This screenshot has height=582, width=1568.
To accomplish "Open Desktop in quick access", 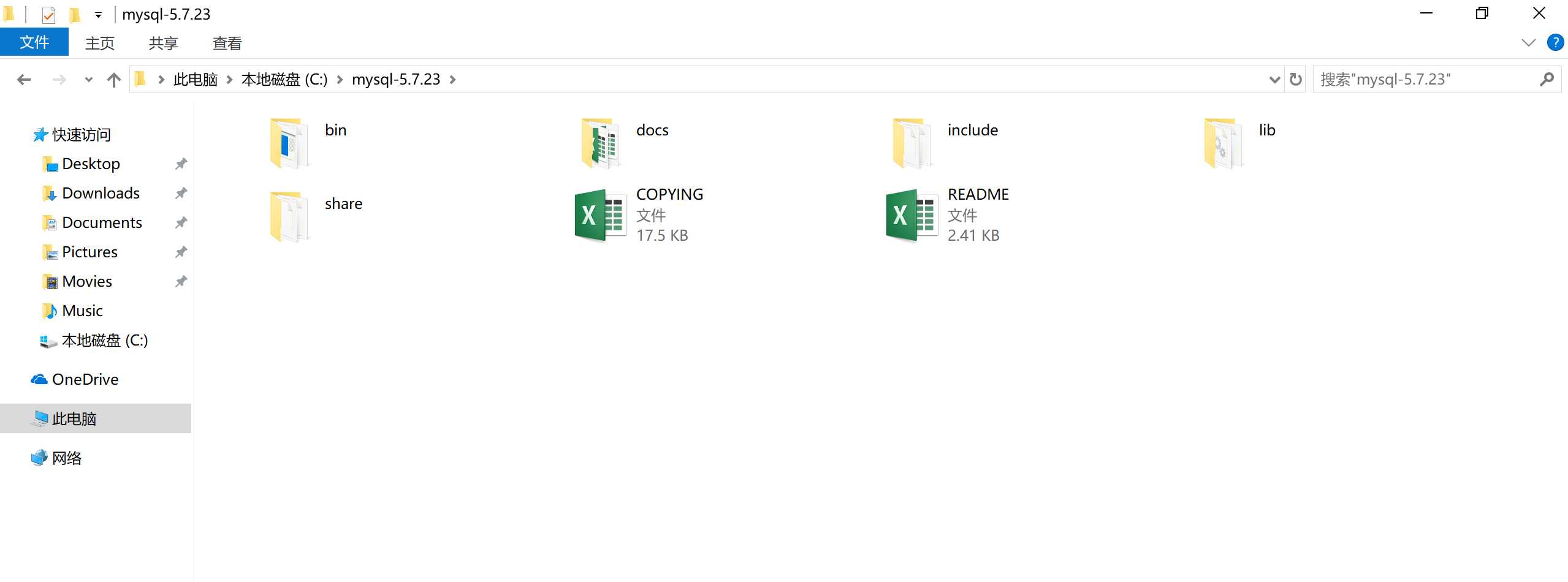I will [91, 164].
